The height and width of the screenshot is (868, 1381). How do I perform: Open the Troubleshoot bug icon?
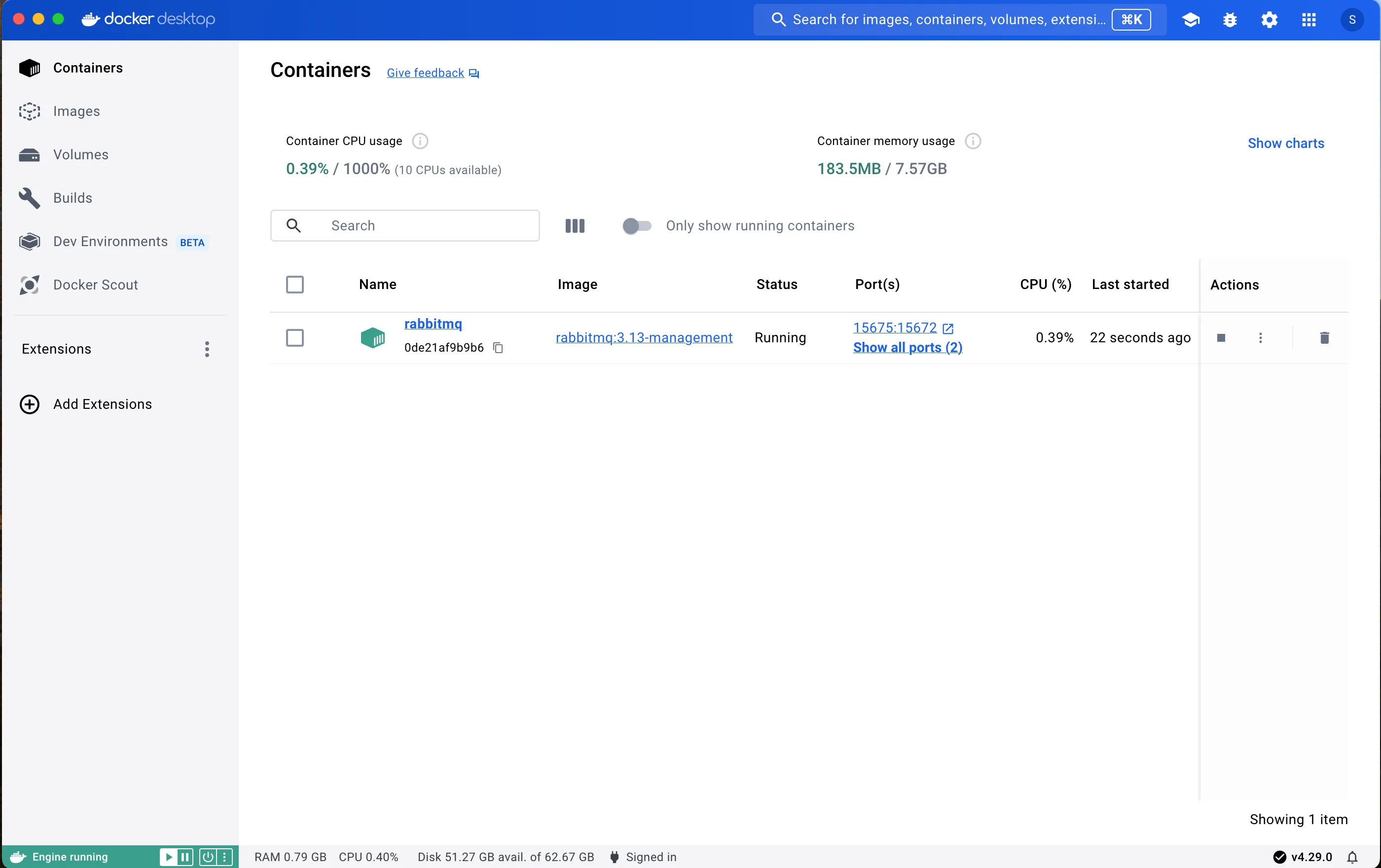coord(1230,20)
